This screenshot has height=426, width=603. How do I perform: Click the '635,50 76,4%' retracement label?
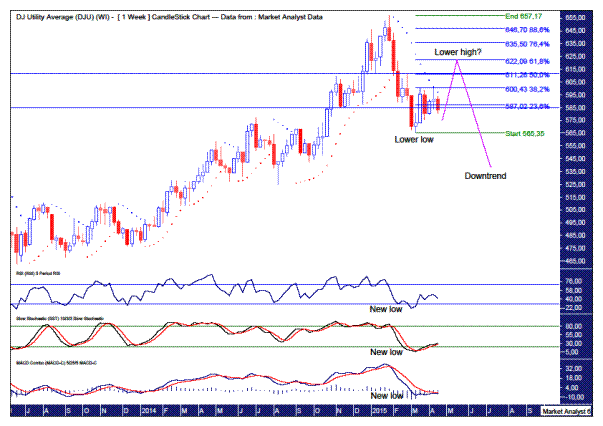tap(527, 44)
